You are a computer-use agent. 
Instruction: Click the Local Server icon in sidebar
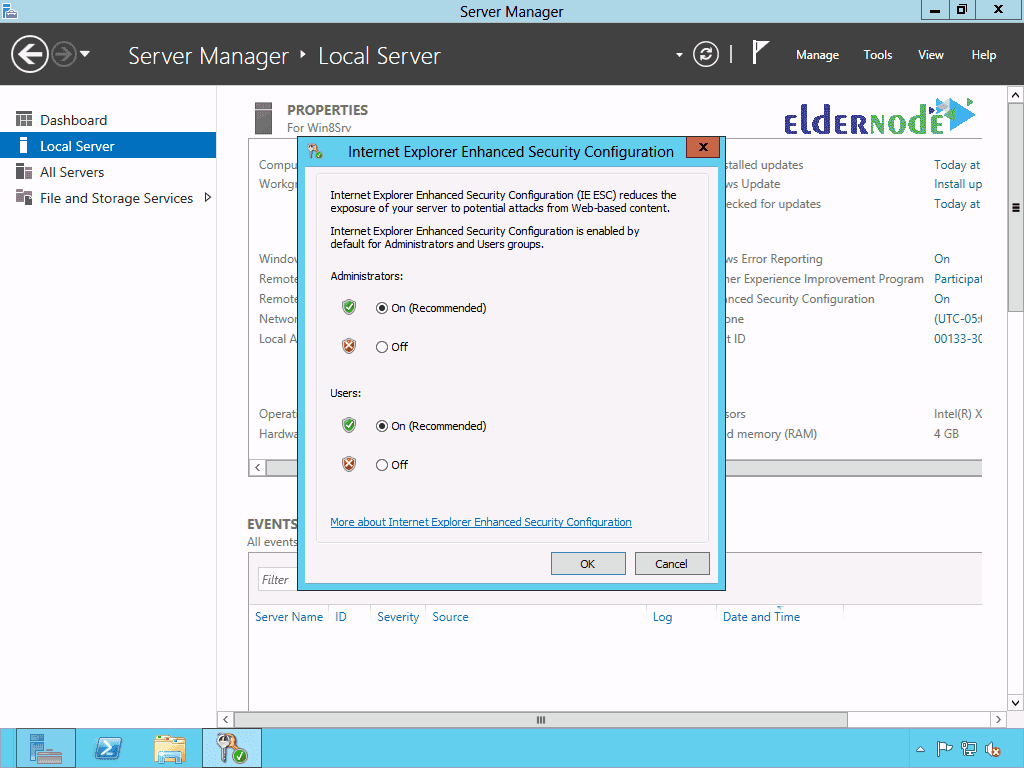click(x=24, y=145)
